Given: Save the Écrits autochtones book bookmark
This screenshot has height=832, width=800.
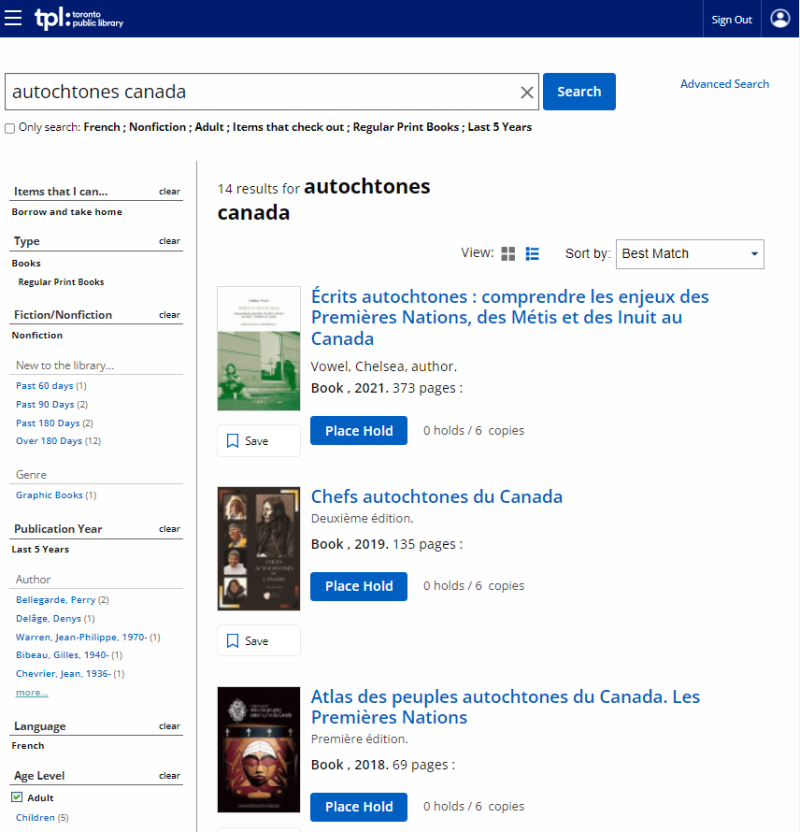Looking at the screenshot, I should [258, 441].
